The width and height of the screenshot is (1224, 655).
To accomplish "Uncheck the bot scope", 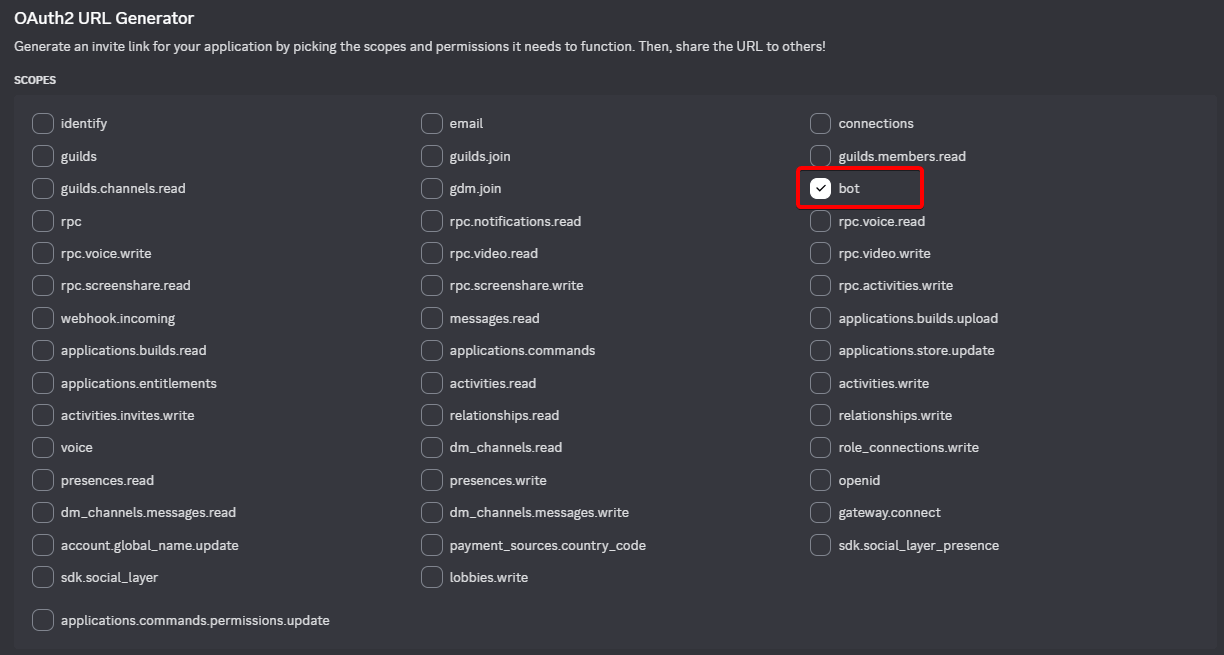I will tap(822, 188).
